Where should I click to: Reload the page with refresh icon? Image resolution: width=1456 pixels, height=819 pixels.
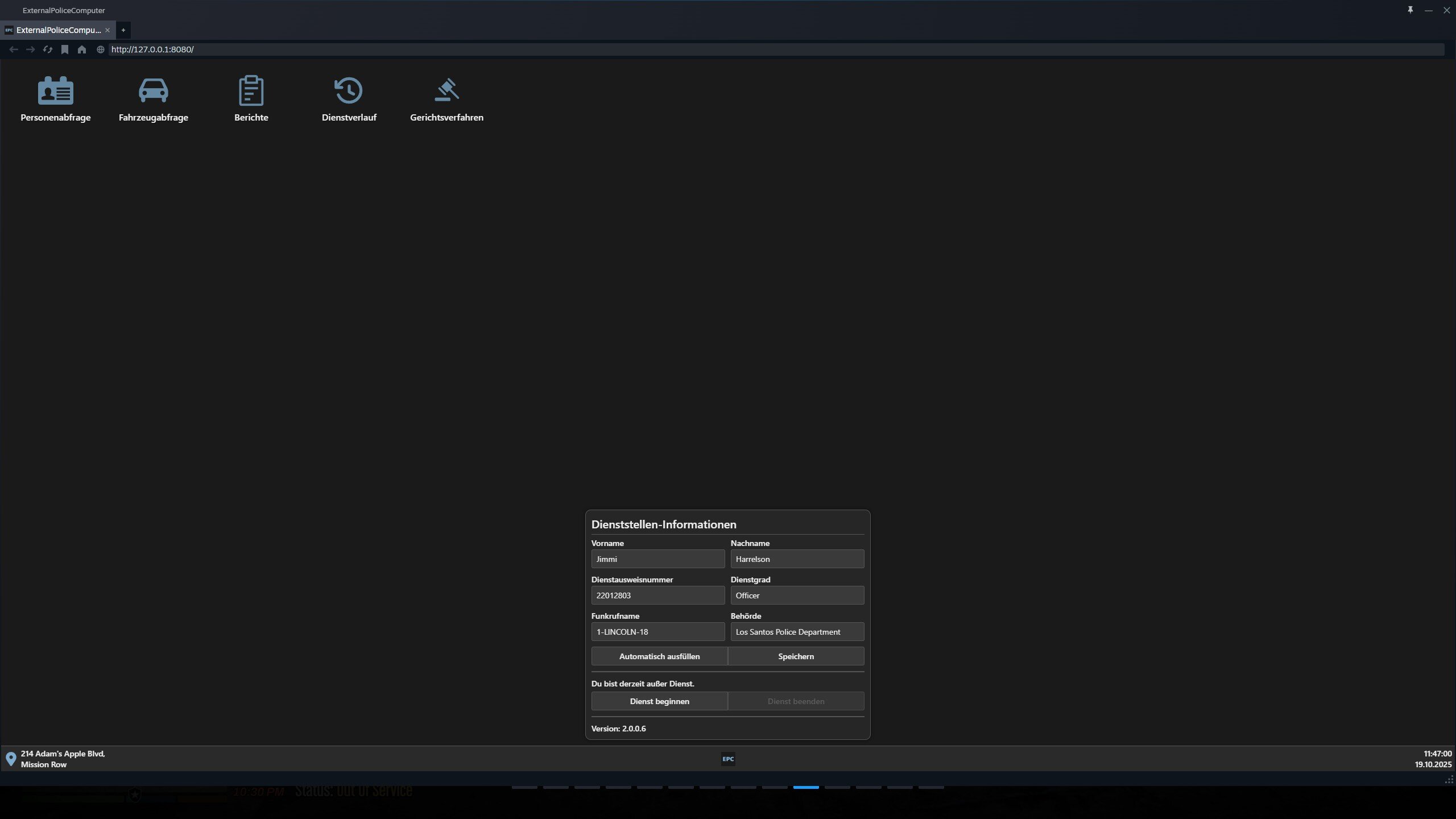(x=48, y=49)
